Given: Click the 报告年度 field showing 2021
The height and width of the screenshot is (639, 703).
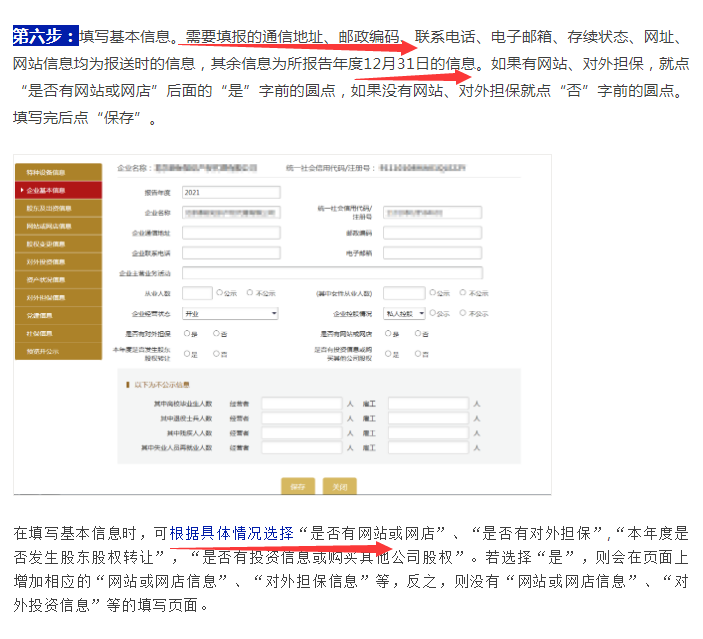Looking at the screenshot, I should click(x=230, y=192).
